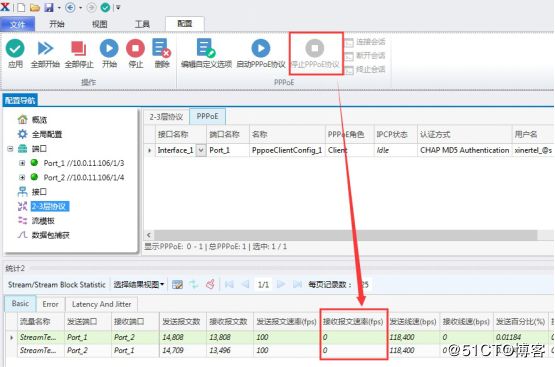The image size is (555, 367).
Task: Select the 配置 (Config) ribbon tab
Action: (x=185, y=24)
